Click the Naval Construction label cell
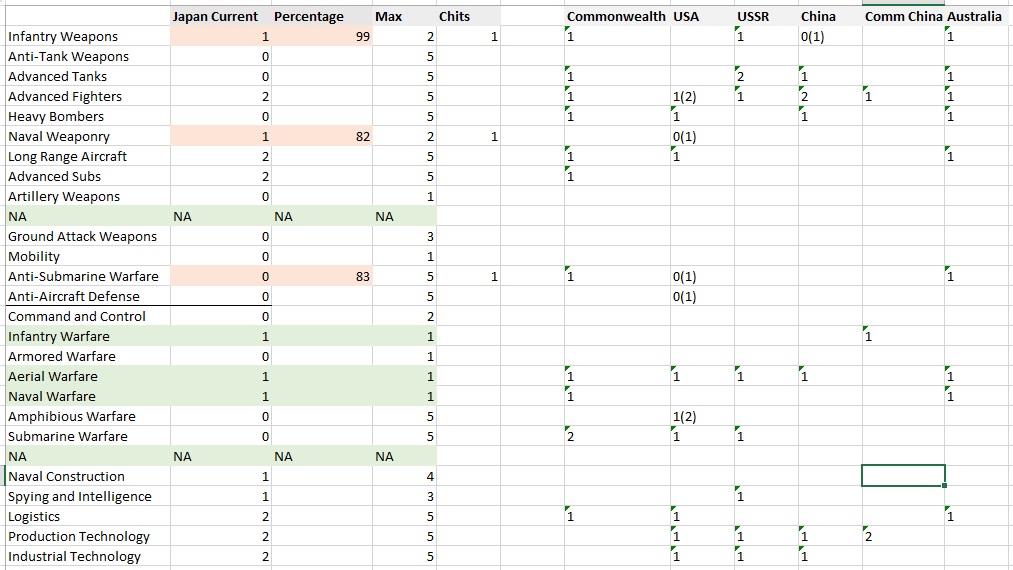The image size is (1013, 570). click(x=67, y=477)
